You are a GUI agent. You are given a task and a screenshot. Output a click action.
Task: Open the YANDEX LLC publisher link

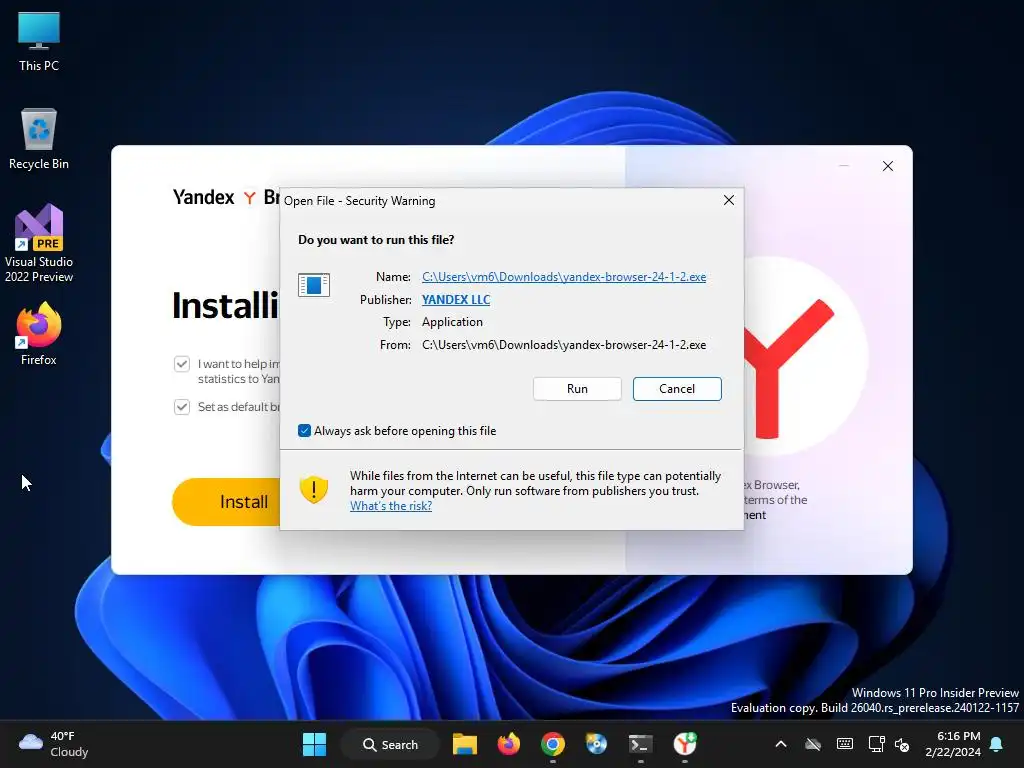point(456,300)
